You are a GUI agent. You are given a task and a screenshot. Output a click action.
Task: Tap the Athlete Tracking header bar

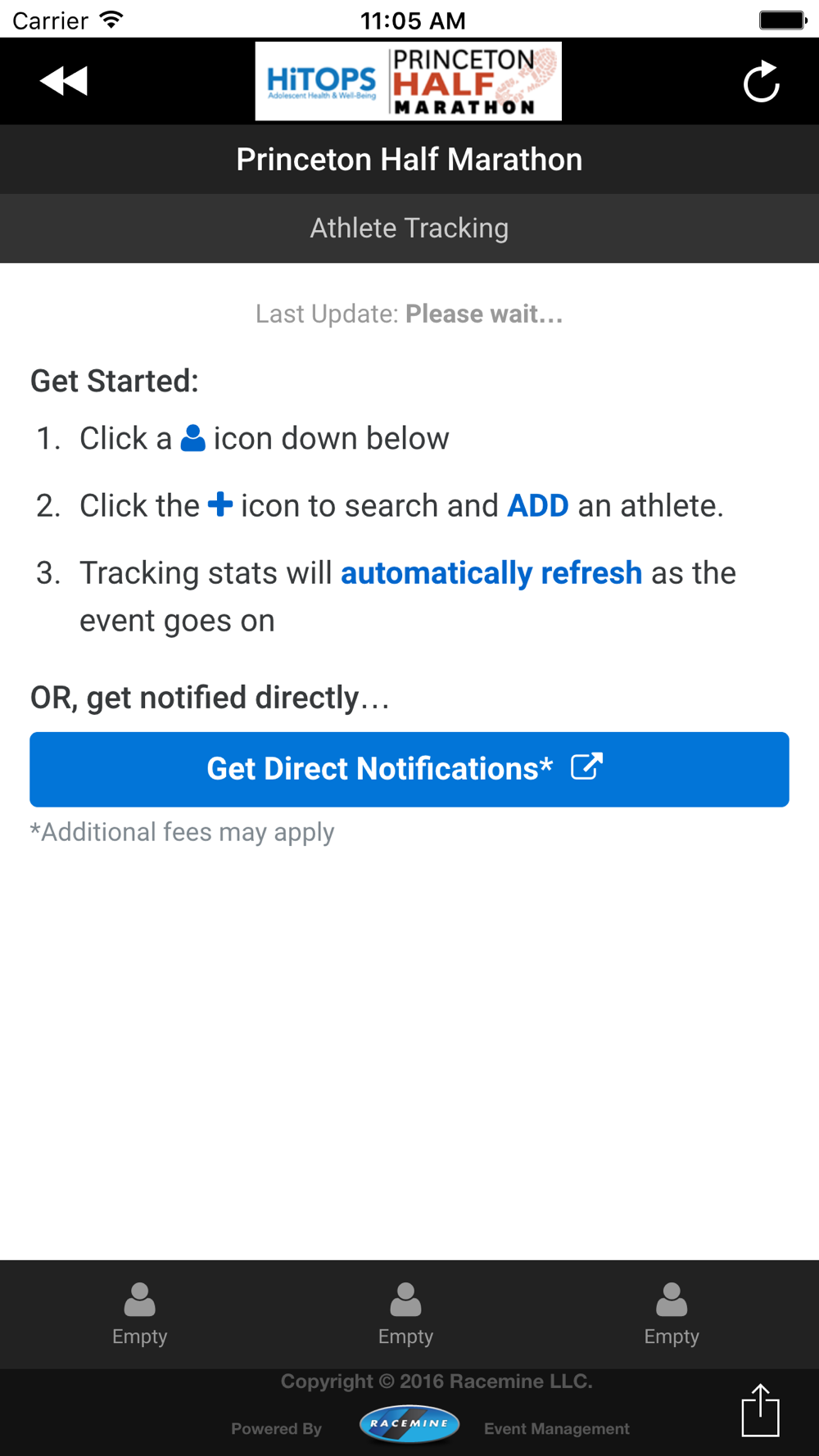tap(409, 228)
